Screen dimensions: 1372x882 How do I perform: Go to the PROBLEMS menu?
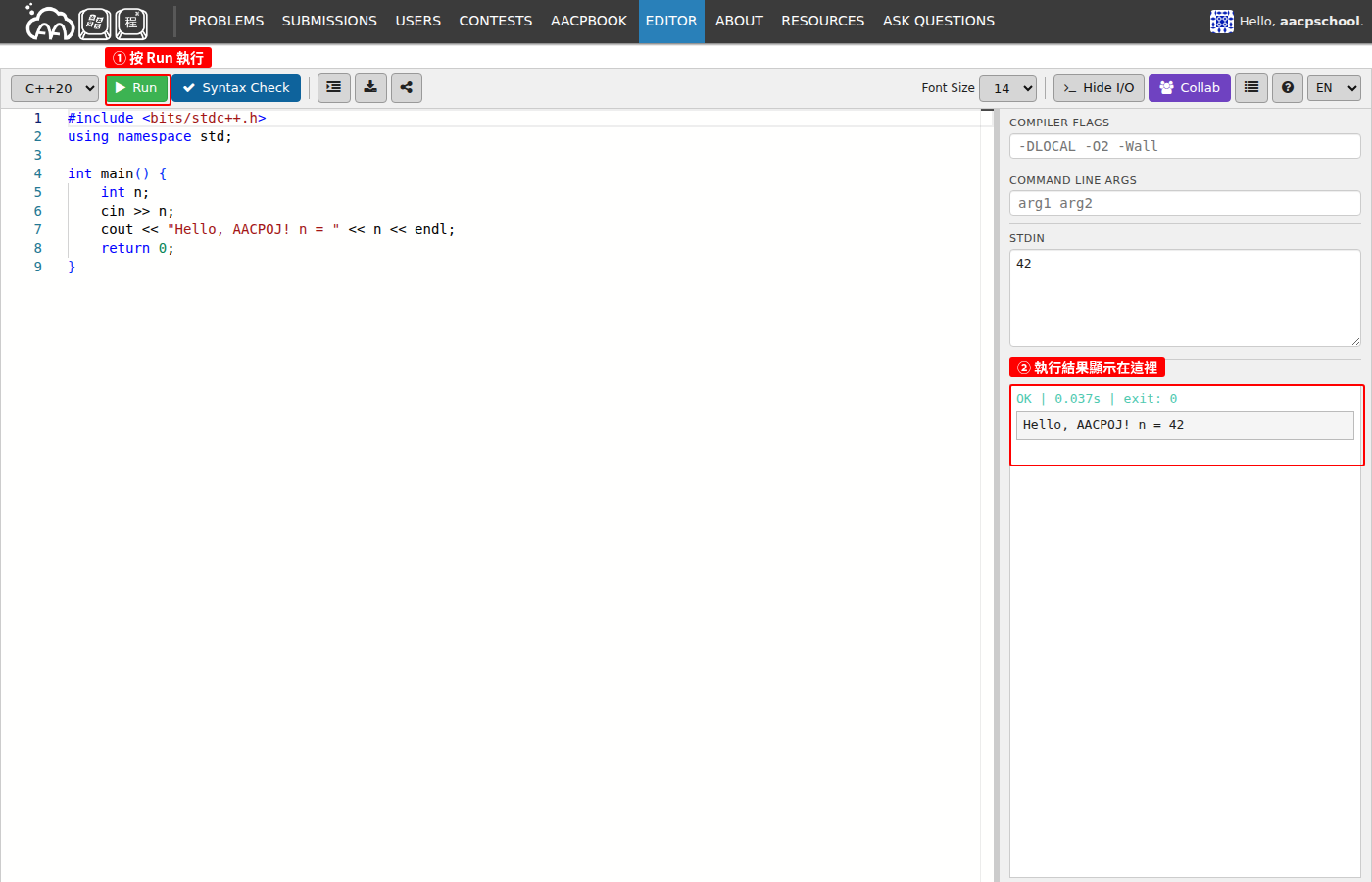(x=226, y=22)
